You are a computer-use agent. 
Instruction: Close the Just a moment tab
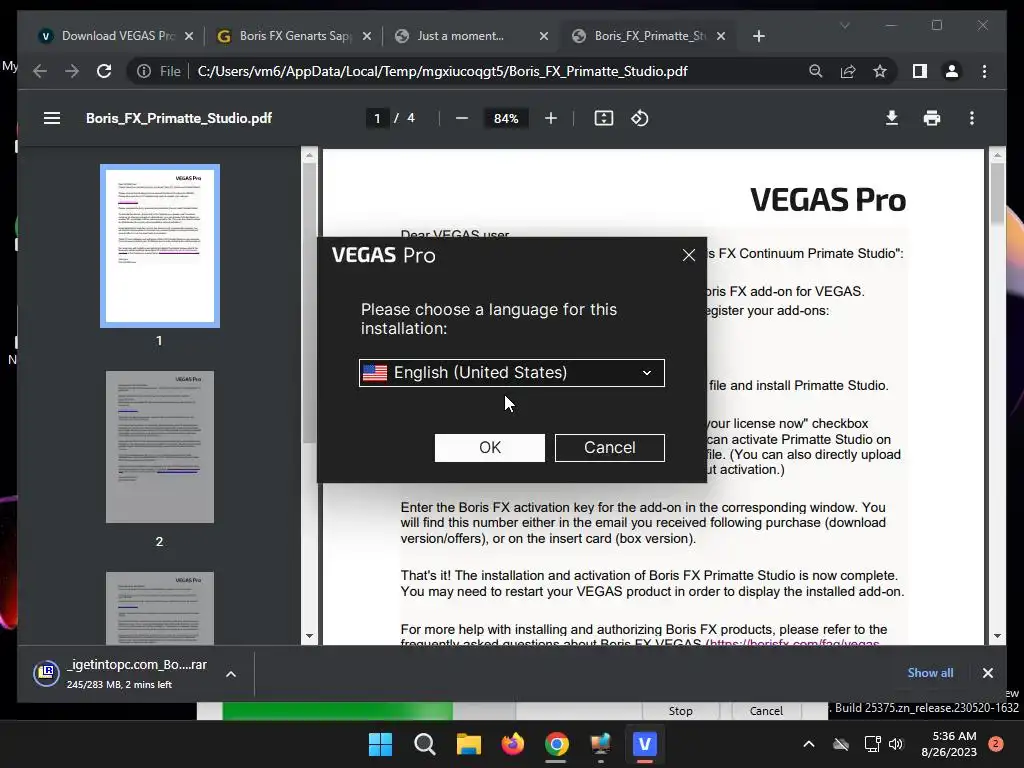click(543, 36)
